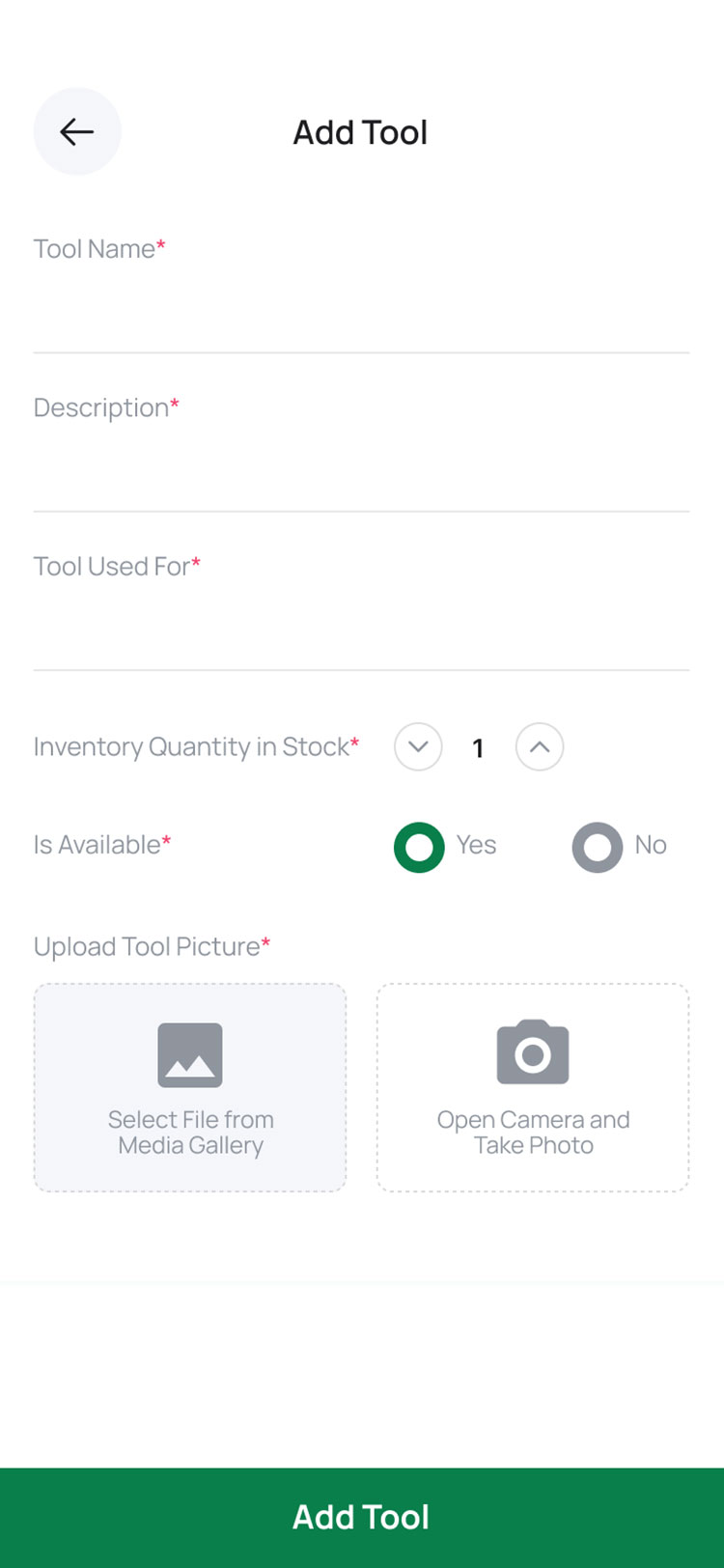Click the inventory quantity value 1
Screen dimensions: 724x1568
(478, 748)
